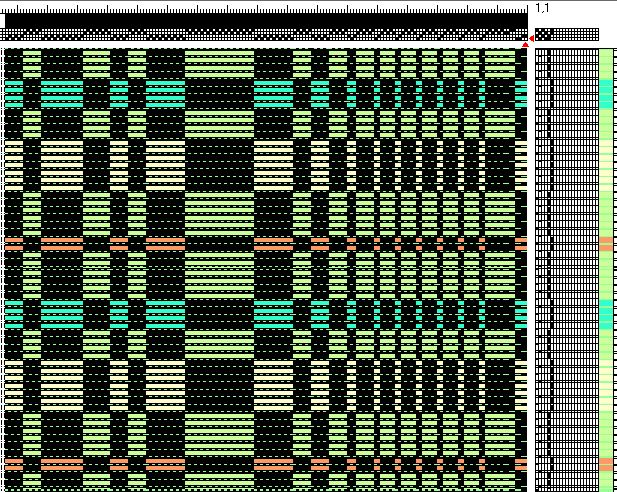This screenshot has height=492, width=617.
Task: Click the '1,1' cursor position readout
Action: click(542, 8)
